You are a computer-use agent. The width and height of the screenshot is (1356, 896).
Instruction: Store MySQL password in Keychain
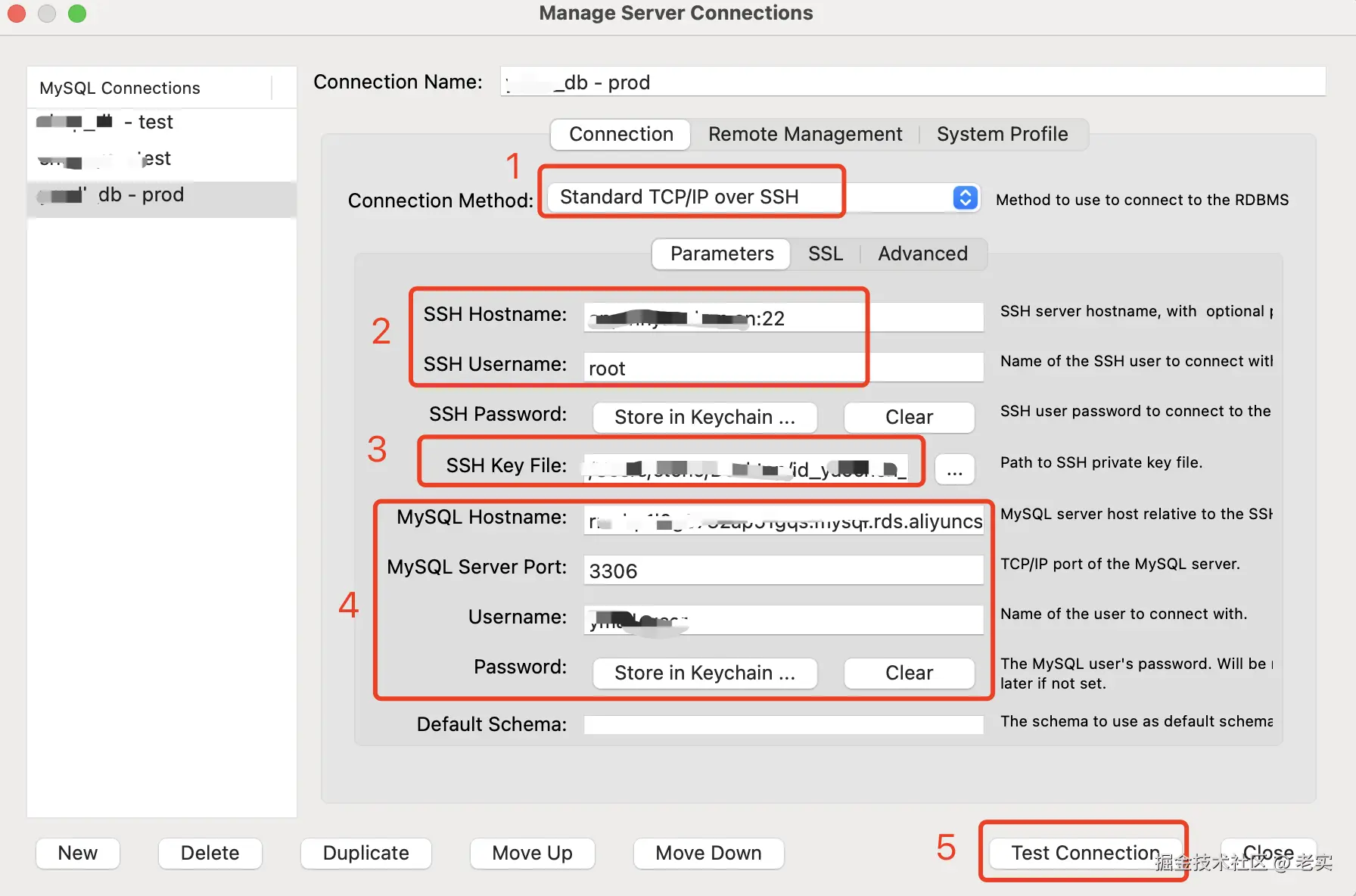(704, 673)
